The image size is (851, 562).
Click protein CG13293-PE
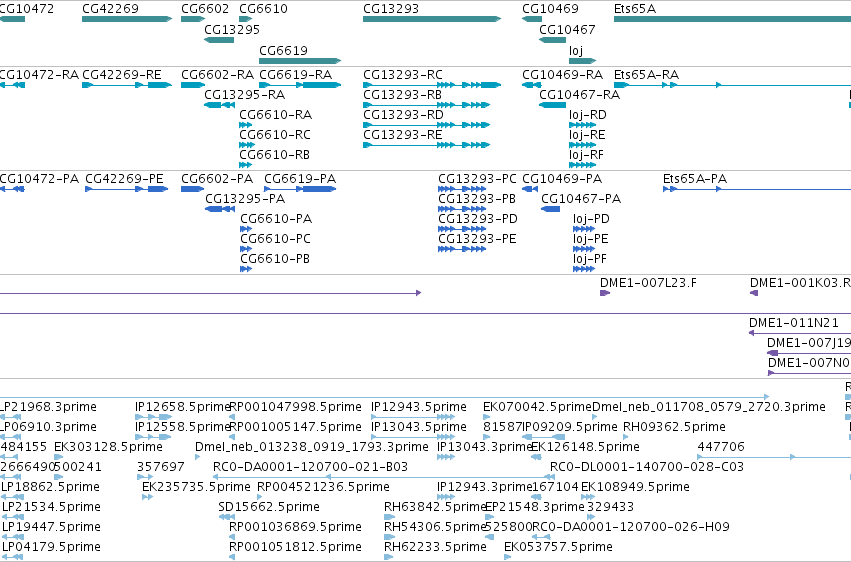(x=477, y=239)
